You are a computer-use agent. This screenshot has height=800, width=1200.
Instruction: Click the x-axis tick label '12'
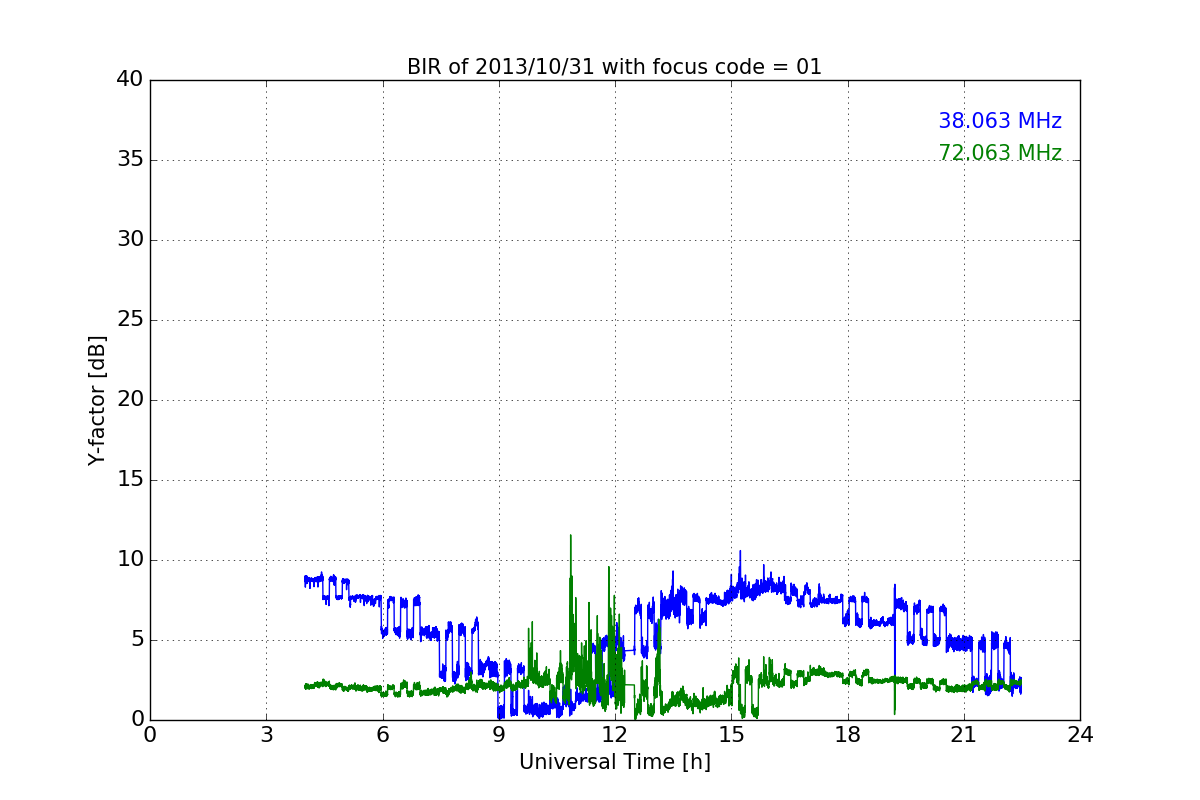pyautogui.click(x=615, y=735)
